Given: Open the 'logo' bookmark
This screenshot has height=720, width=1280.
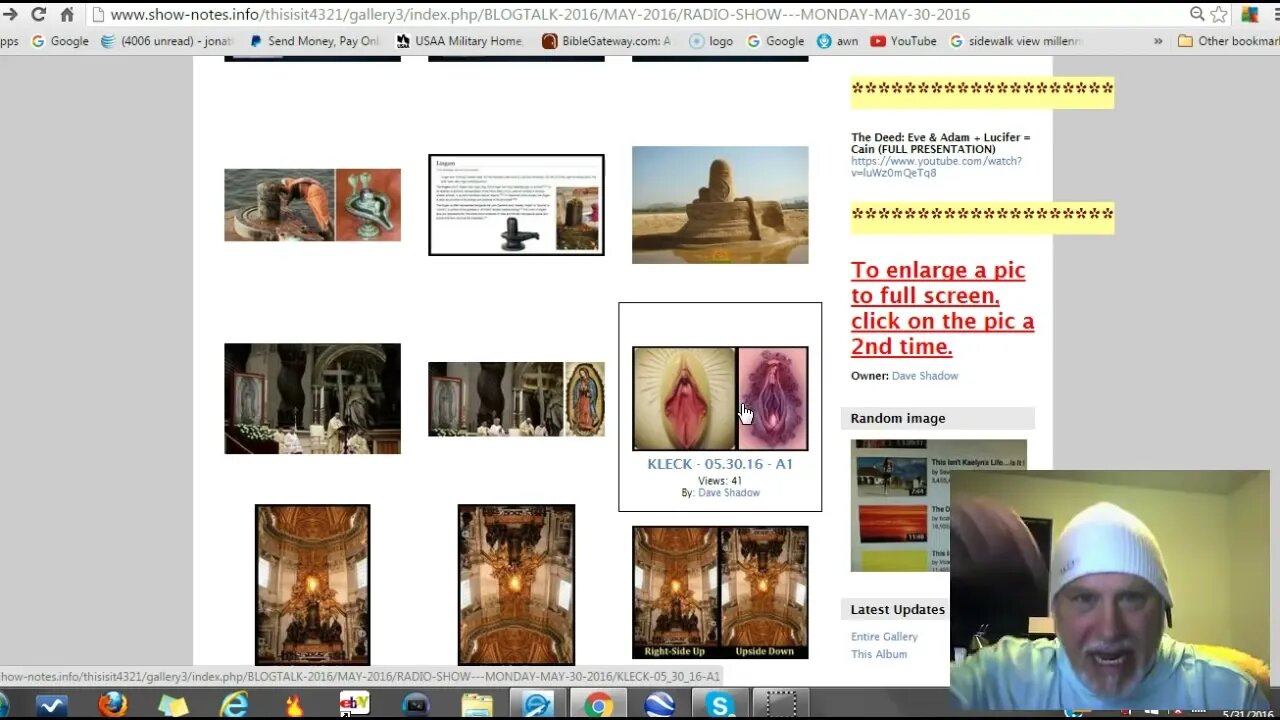Looking at the screenshot, I should (711, 41).
